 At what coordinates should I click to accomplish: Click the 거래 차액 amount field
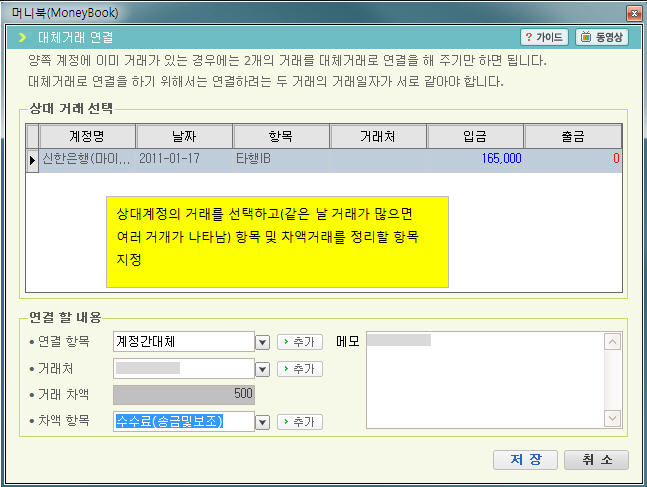185,395
